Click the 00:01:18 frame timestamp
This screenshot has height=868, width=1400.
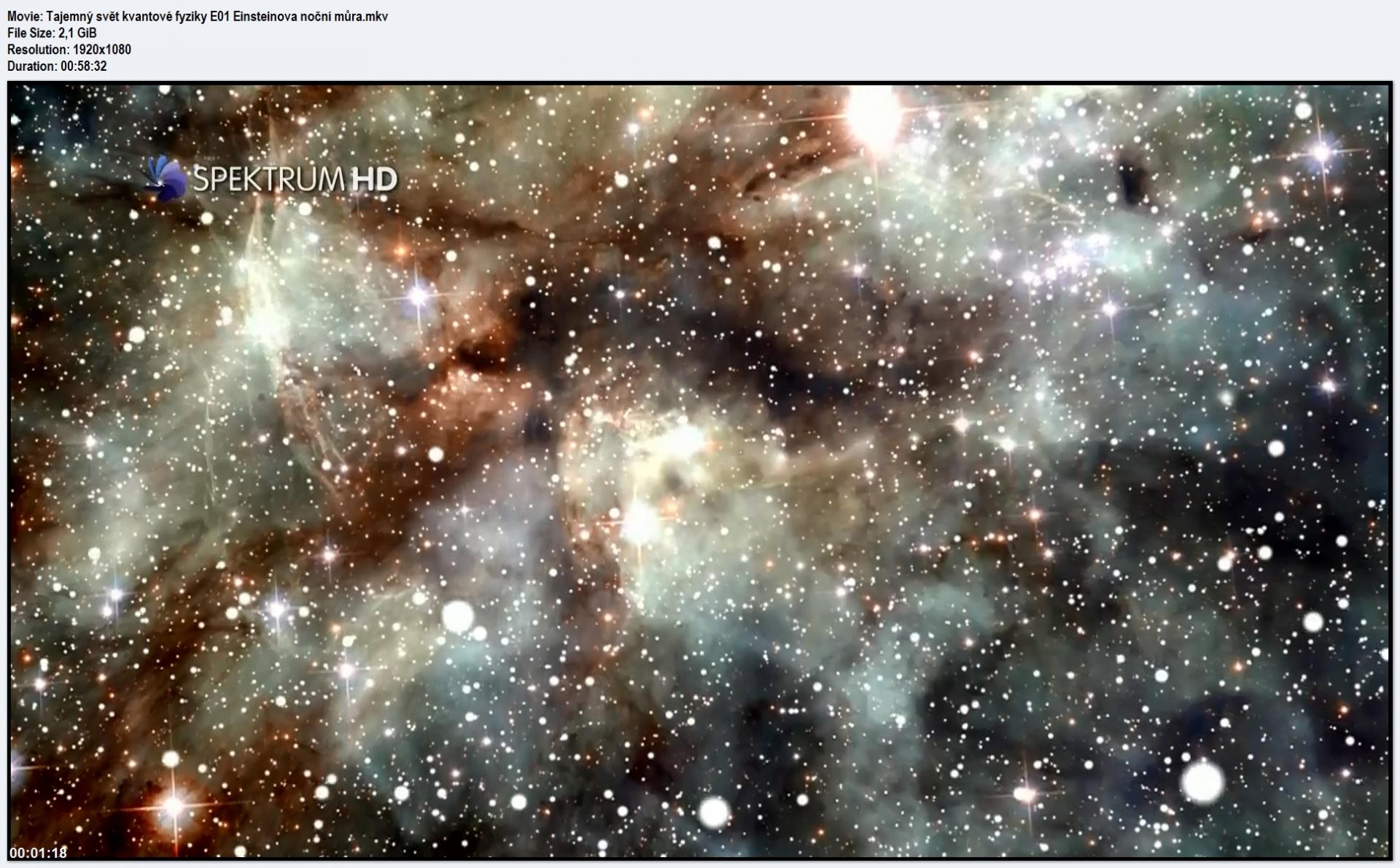pyautogui.click(x=38, y=853)
